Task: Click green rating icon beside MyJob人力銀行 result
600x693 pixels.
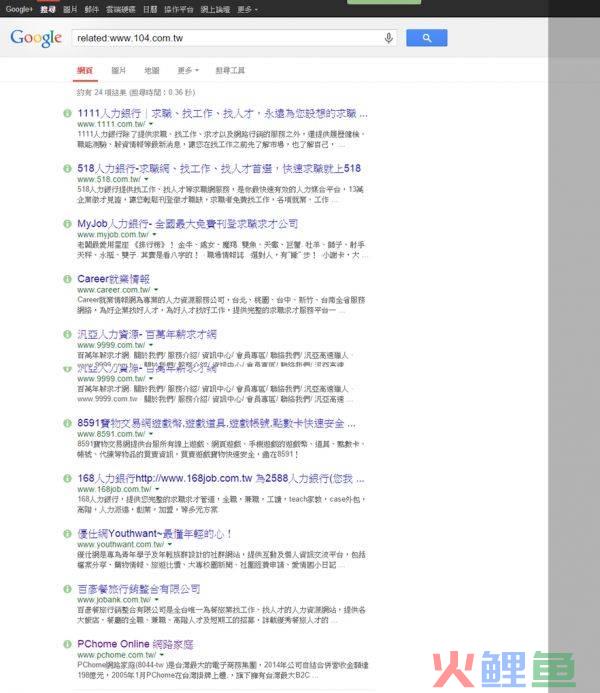Action: [x=67, y=224]
